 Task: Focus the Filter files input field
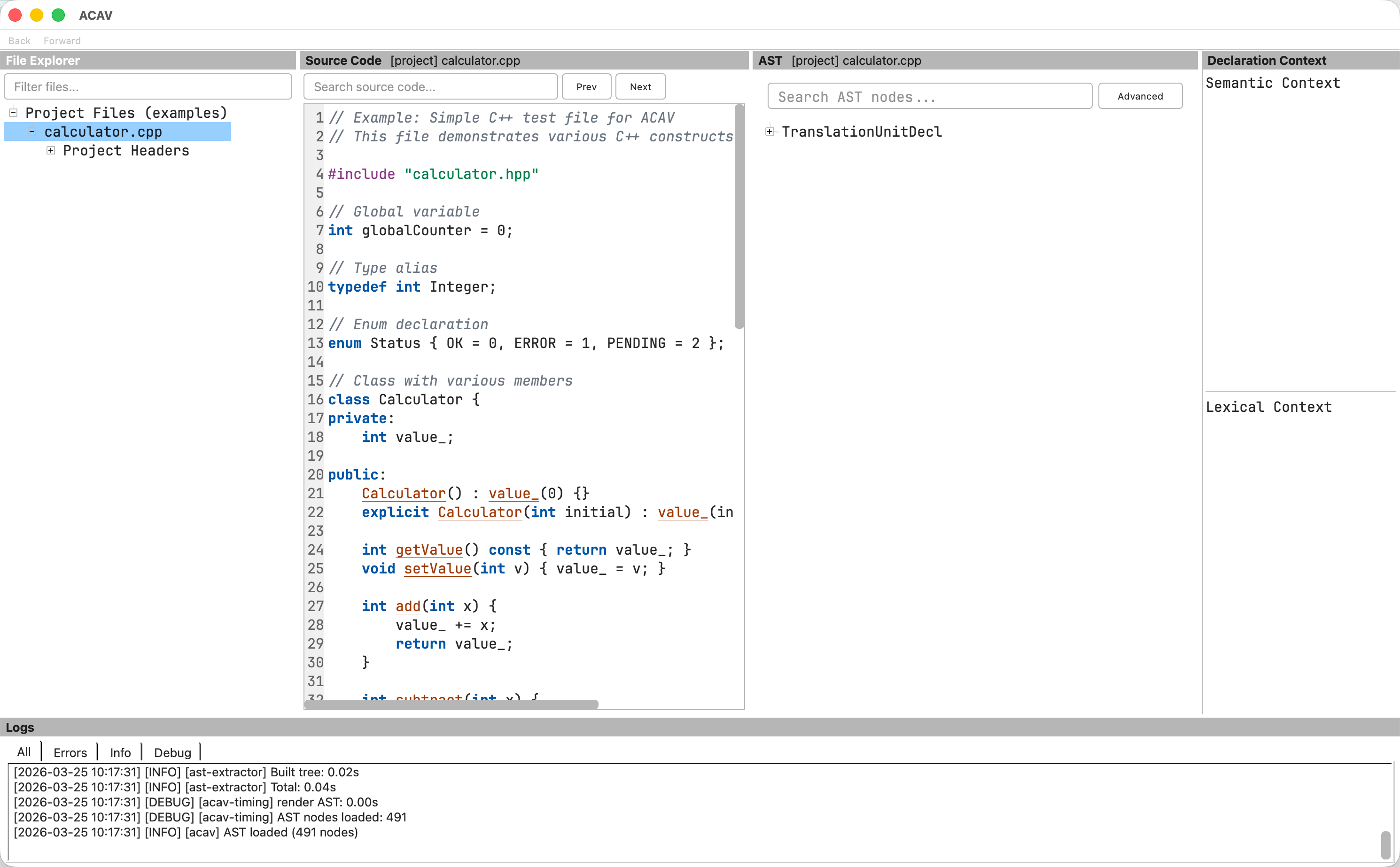tap(148, 86)
